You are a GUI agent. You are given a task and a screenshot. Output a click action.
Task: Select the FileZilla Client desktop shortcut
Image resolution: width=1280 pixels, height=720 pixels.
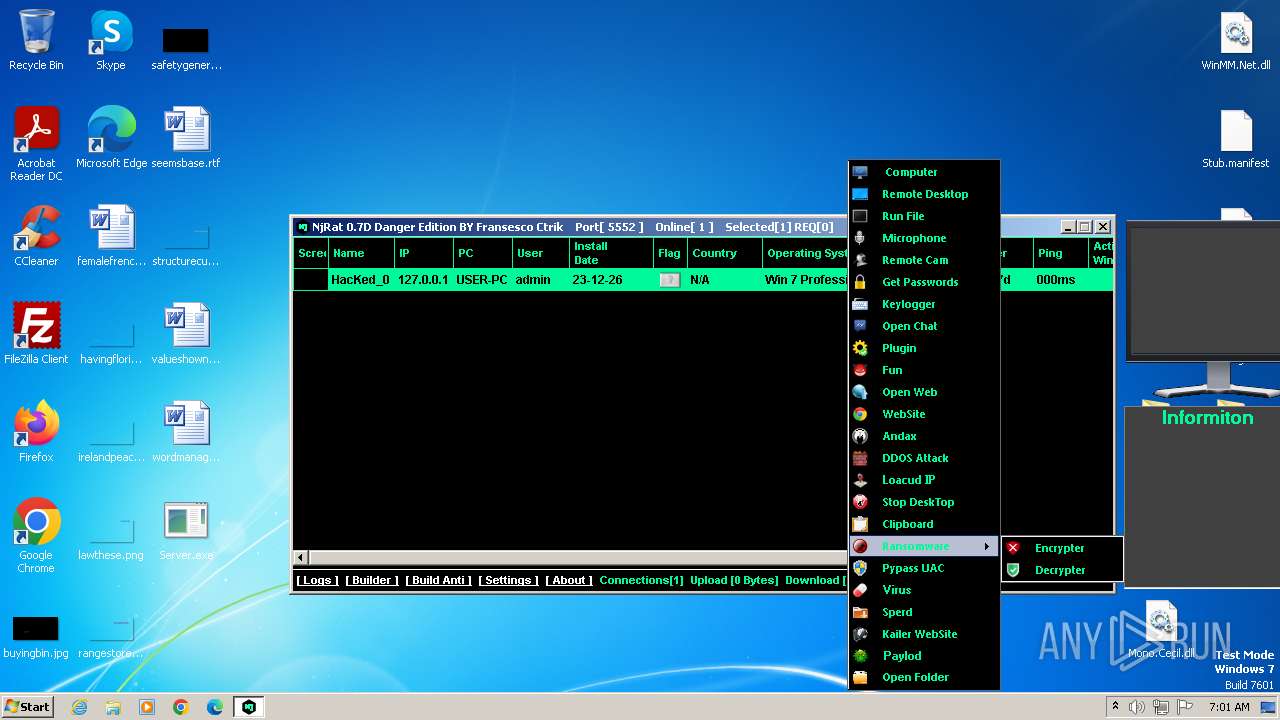tap(36, 335)
